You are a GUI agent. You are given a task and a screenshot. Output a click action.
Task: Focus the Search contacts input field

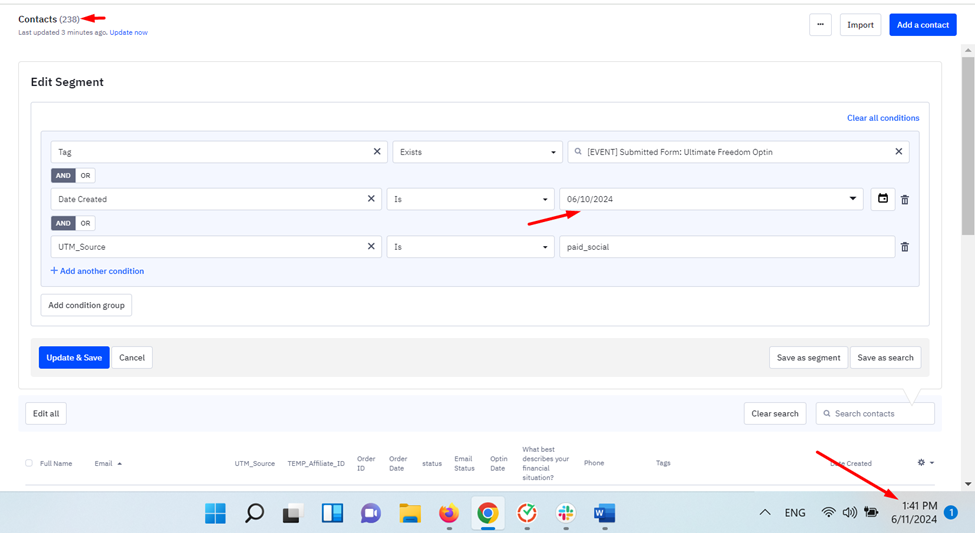[x=875, y=414]
